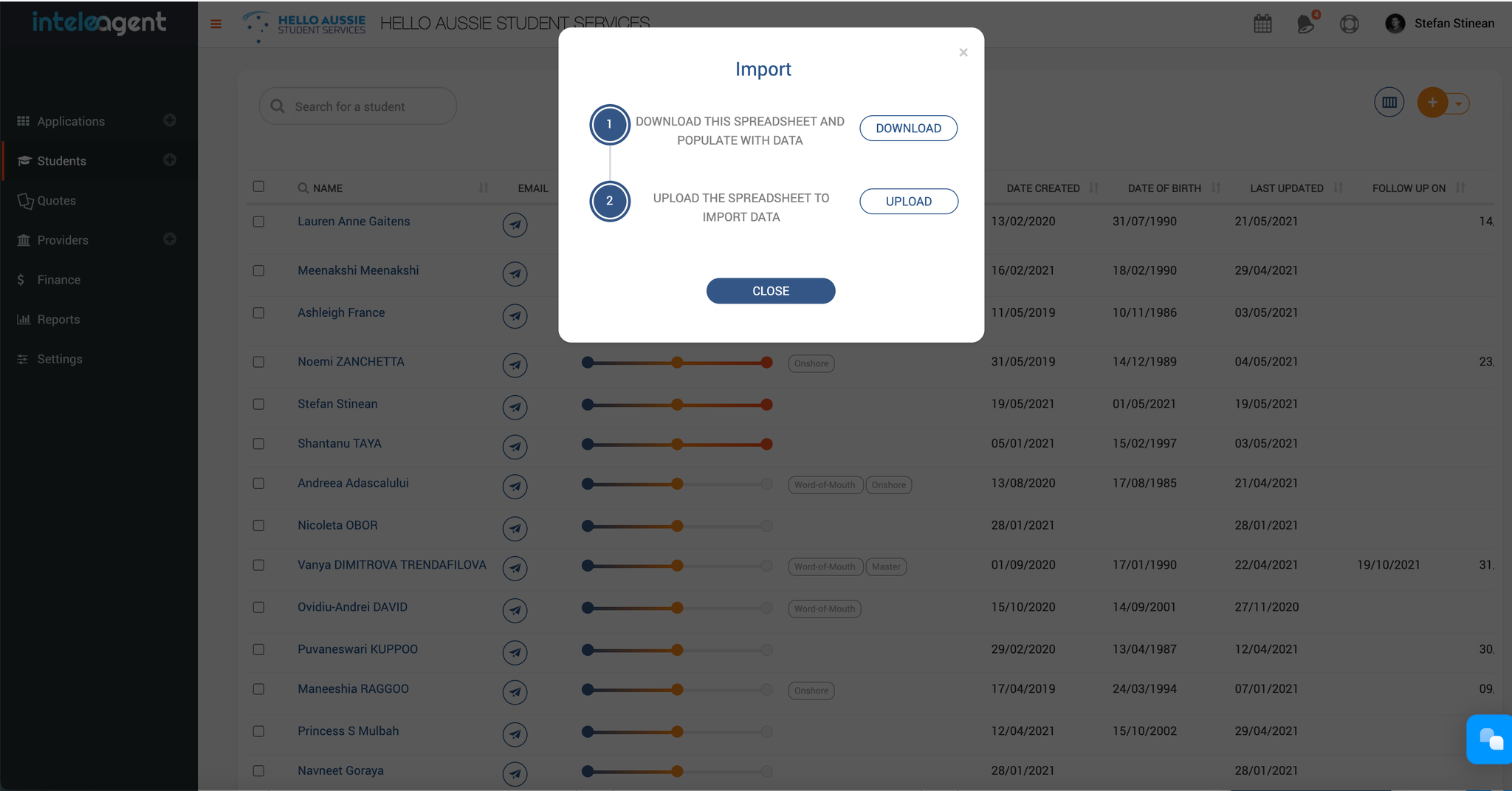Click Andreea Adascalului progress slider
Screen dimensions: 1512x791
point(677,484)
